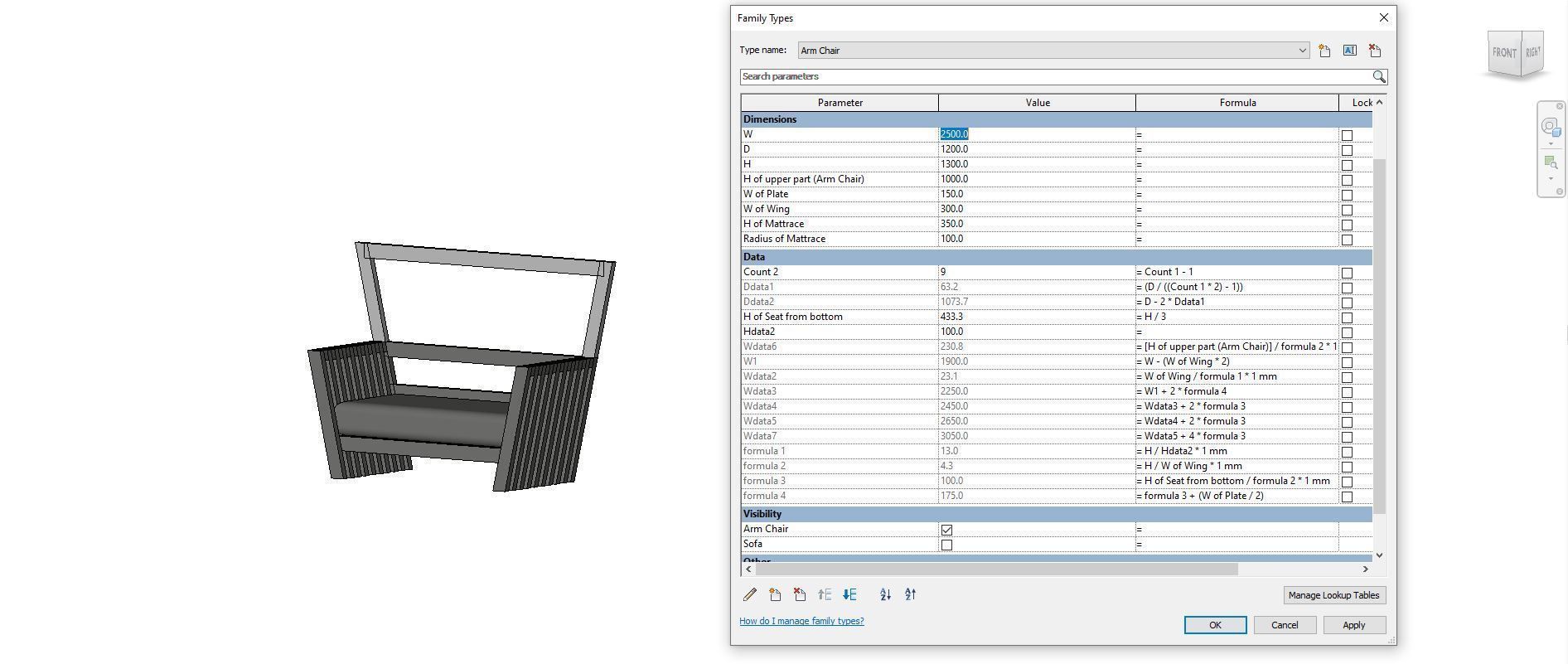Click the FRONT face of the ViewCube

point(1503,53)
